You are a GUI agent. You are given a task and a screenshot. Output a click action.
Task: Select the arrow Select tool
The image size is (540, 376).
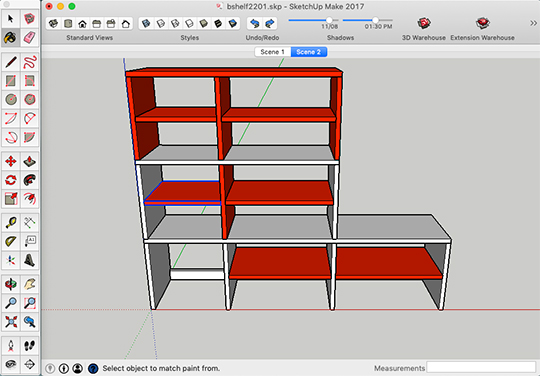coord(11,18)
